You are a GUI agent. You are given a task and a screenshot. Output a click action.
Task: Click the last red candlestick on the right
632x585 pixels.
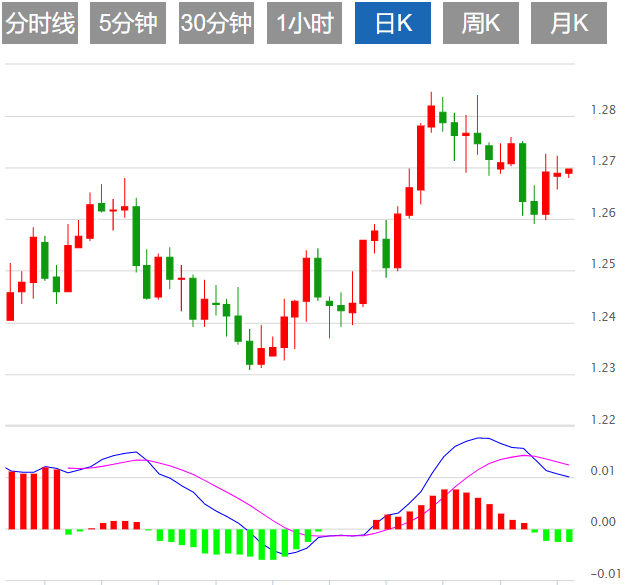point(569,171)
